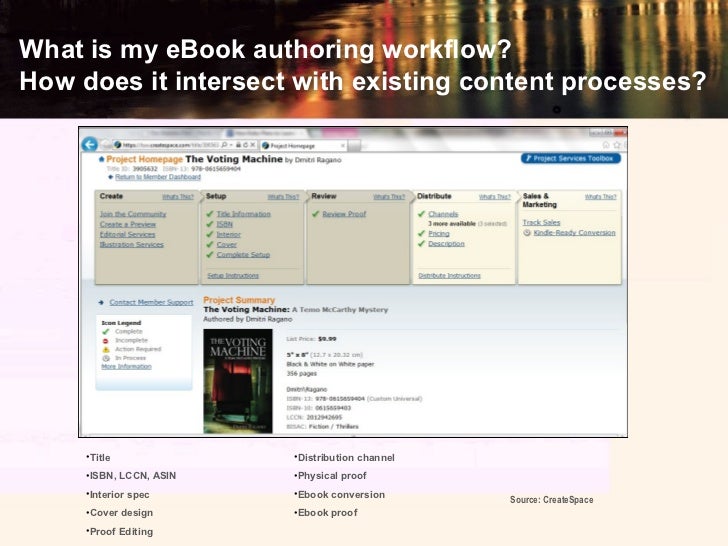This screenshot has width=728, height=546.
Task: Open the Interior setup step
Action: [x=228, y=234]
